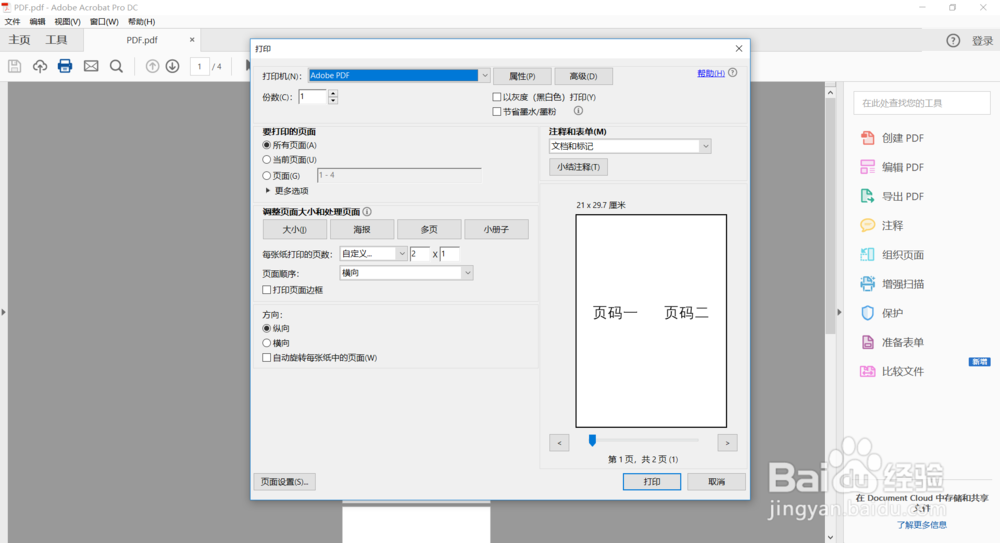1000x543 pixels.
Task: Open the 注释 comment tool
Action: pos(882,225)
